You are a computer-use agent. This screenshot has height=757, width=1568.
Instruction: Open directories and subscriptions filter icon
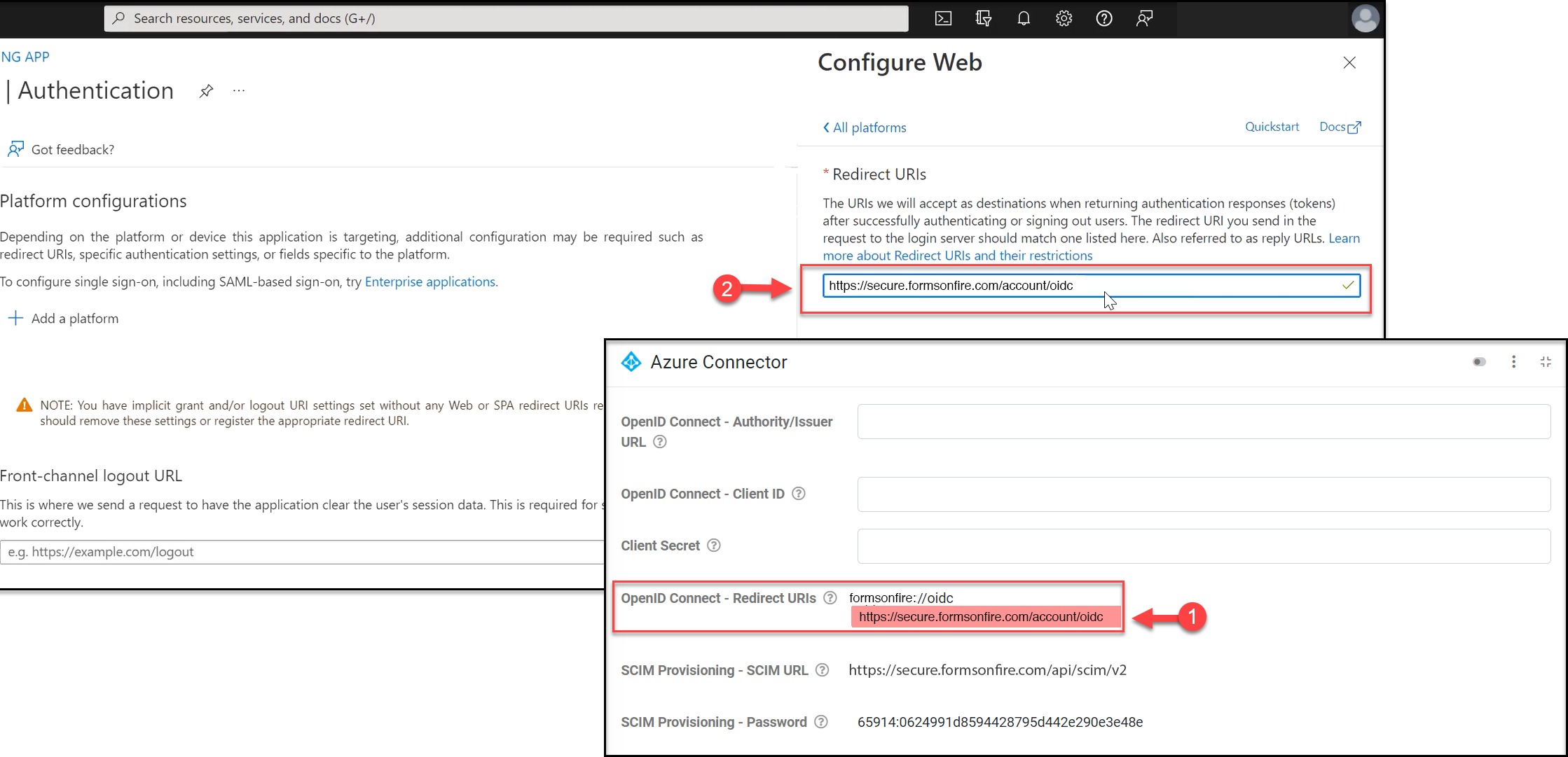click(x=983, y=18)
